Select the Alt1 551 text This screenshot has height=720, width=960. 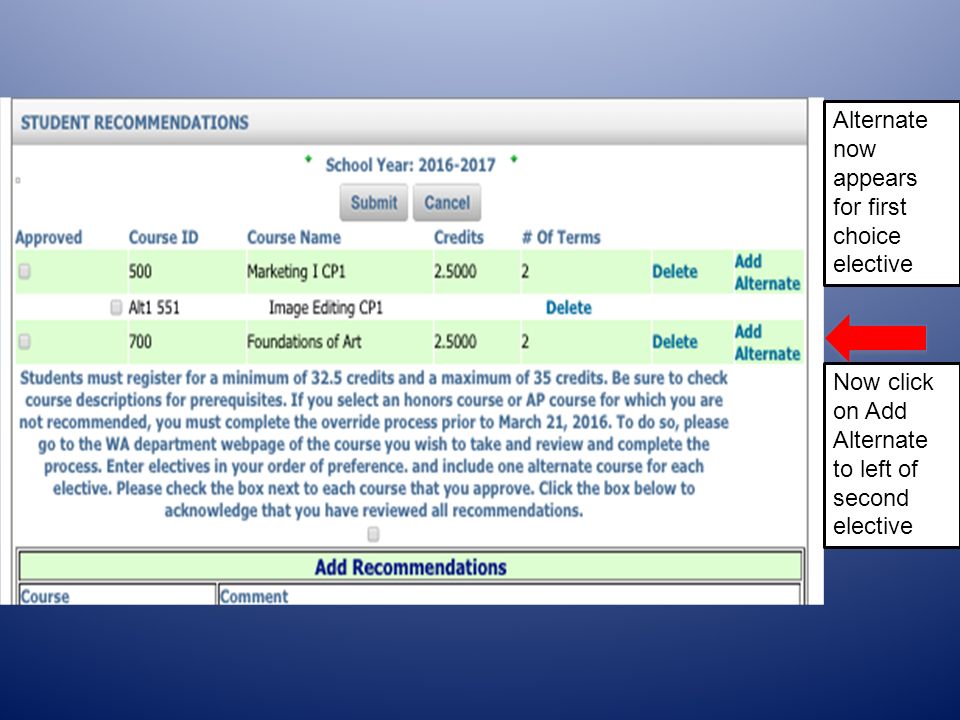(154, 307)
